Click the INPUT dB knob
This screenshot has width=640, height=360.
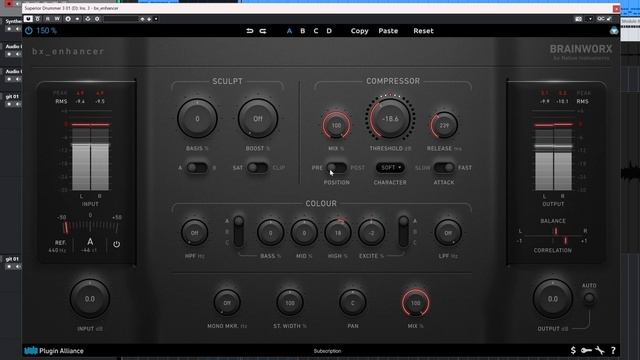pyautogui.click(x=90, y=299)
